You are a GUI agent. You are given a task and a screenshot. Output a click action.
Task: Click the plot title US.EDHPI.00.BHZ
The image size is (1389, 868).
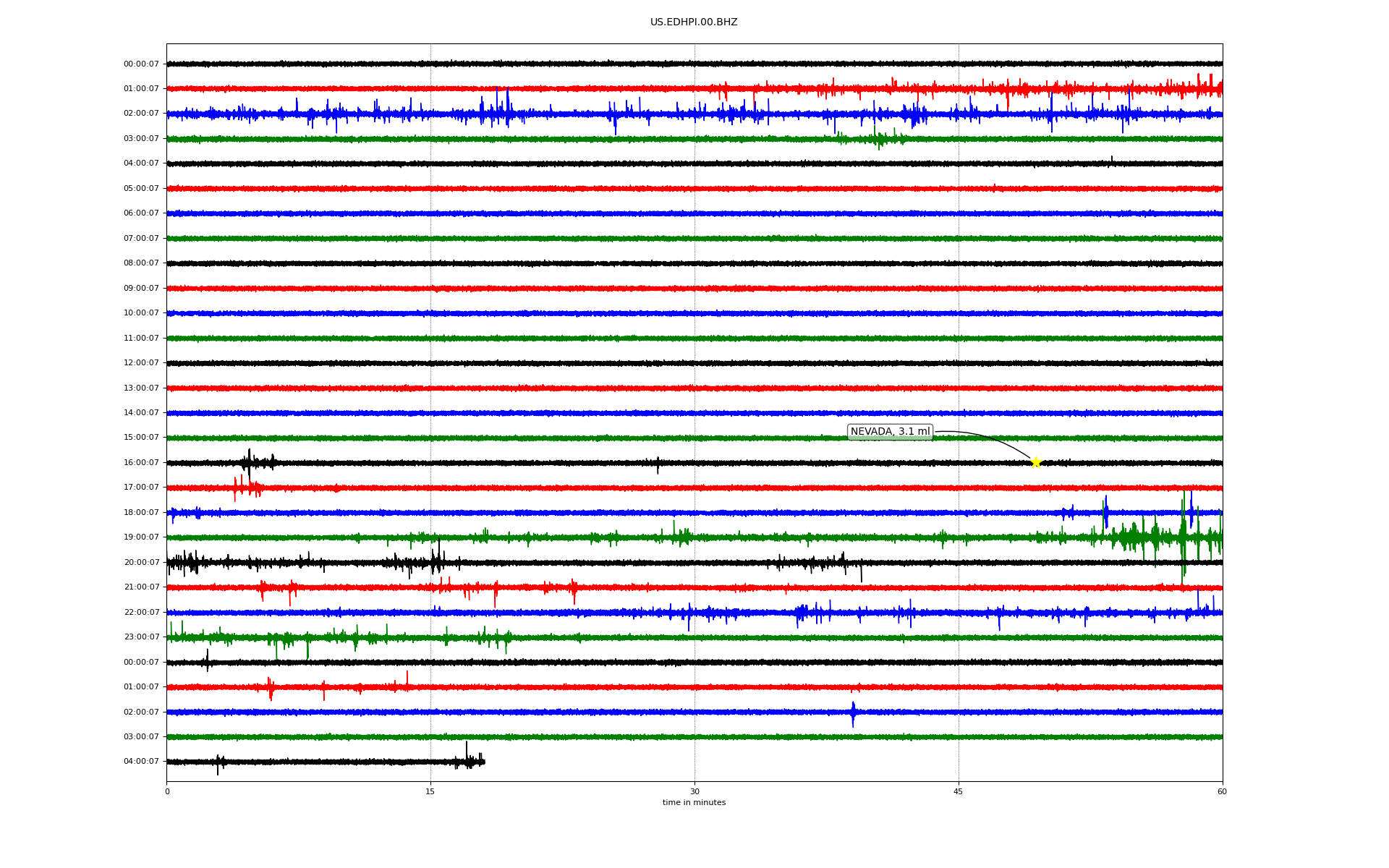(x=694, y=22)
